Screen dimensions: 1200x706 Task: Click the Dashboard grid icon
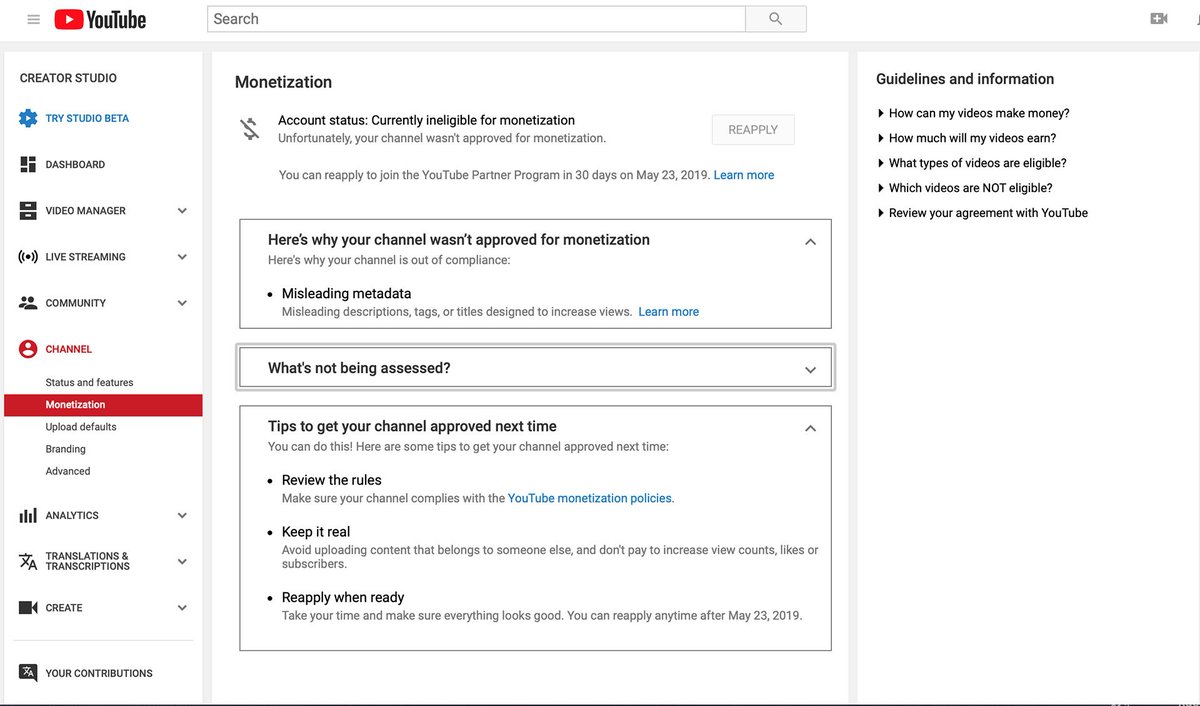(x=28, y=164)
